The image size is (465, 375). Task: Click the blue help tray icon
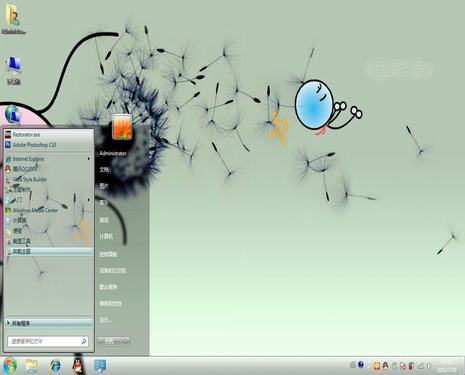(361, 365)
